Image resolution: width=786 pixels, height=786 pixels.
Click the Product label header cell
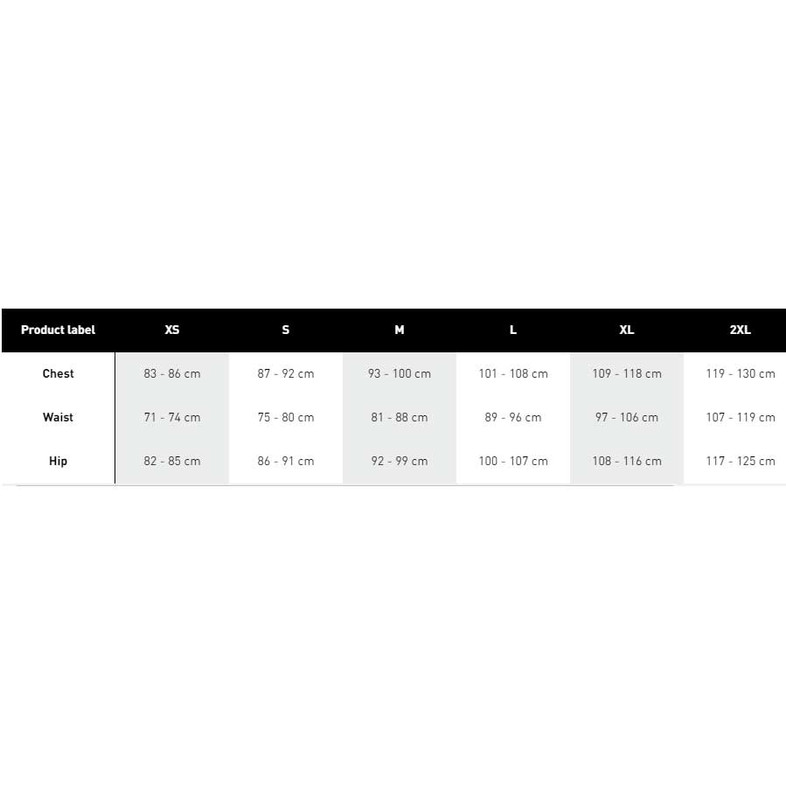point(58,329)
